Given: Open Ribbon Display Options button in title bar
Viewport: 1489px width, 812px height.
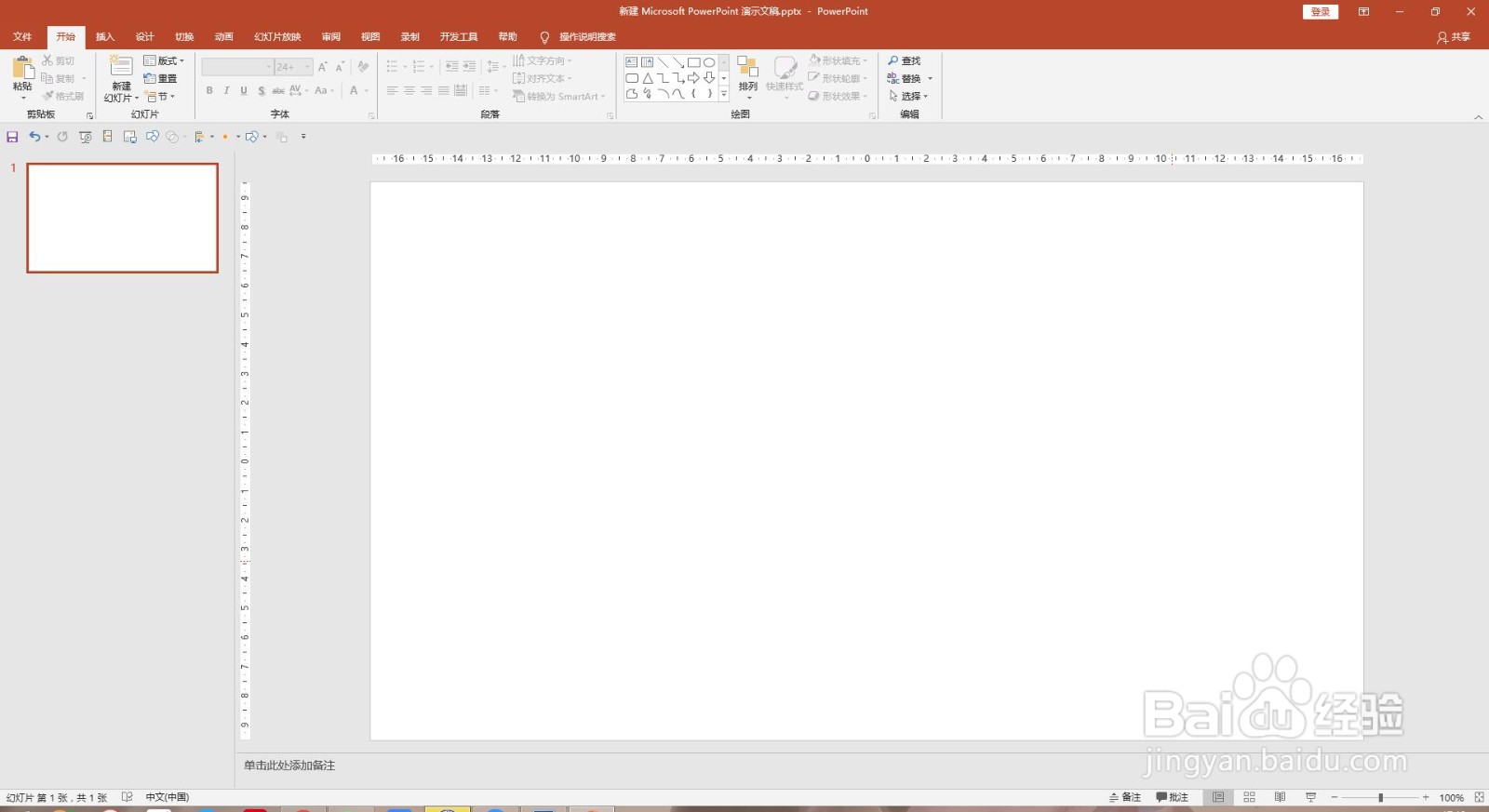Looking at the screenshot, I should [x=1363, y=12].
